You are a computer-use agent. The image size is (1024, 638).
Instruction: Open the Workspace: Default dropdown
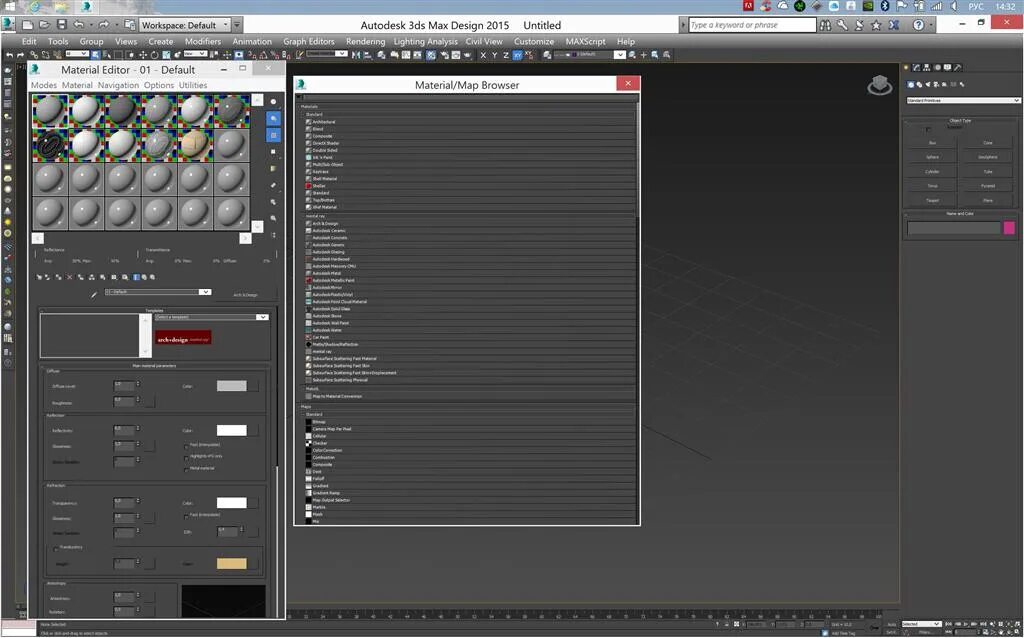pyautogui.click(x=185, y=25)
